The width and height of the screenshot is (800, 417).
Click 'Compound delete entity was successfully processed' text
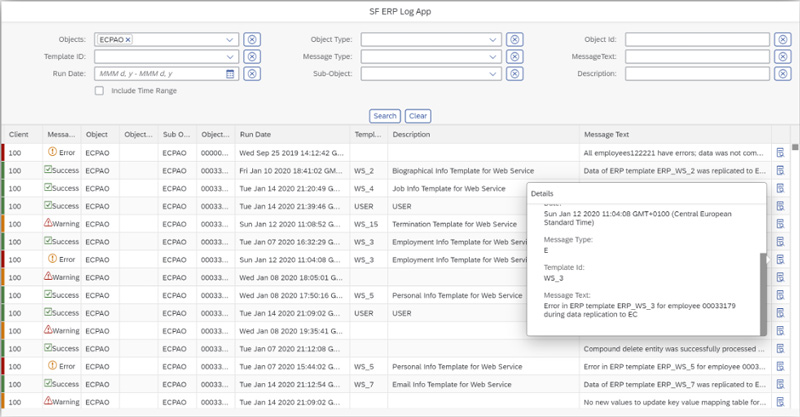coord(673,349)
